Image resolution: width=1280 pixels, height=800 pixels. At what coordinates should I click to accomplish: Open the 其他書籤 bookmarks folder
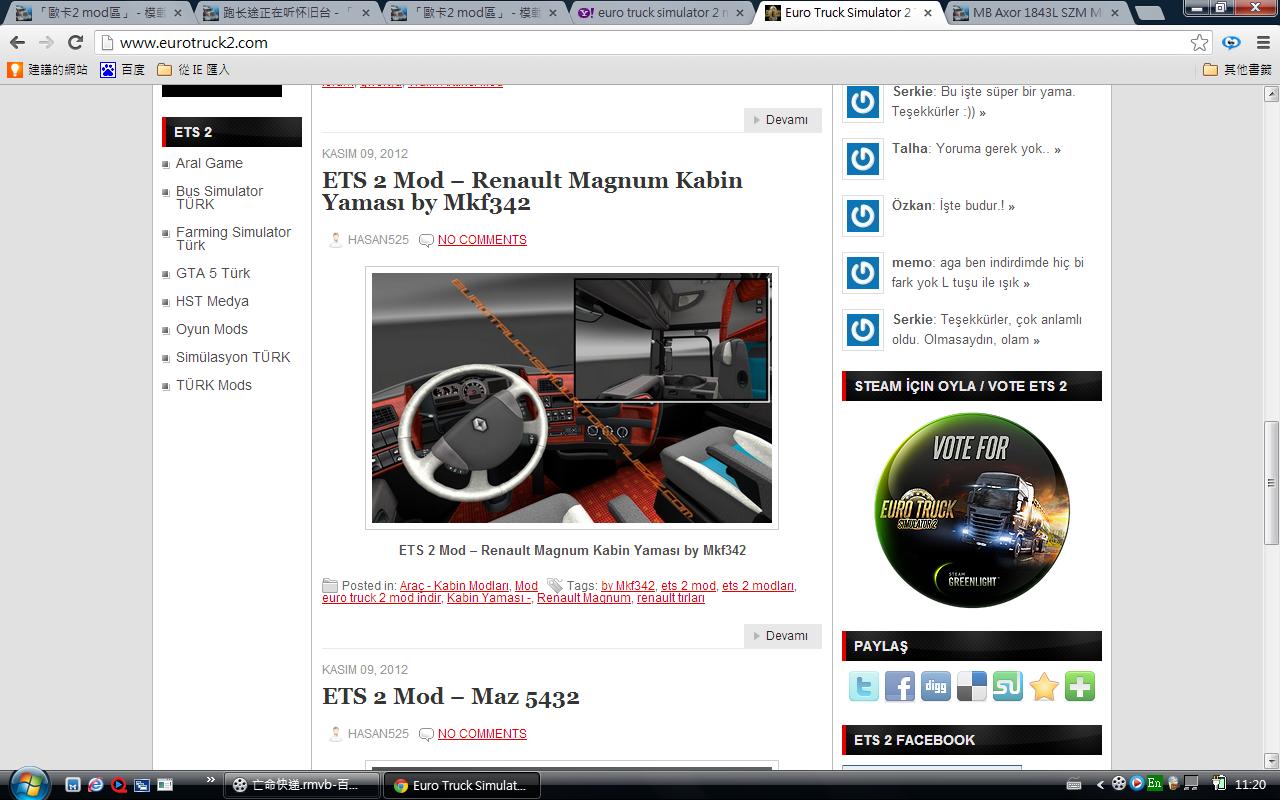[x=1237, y=69]
